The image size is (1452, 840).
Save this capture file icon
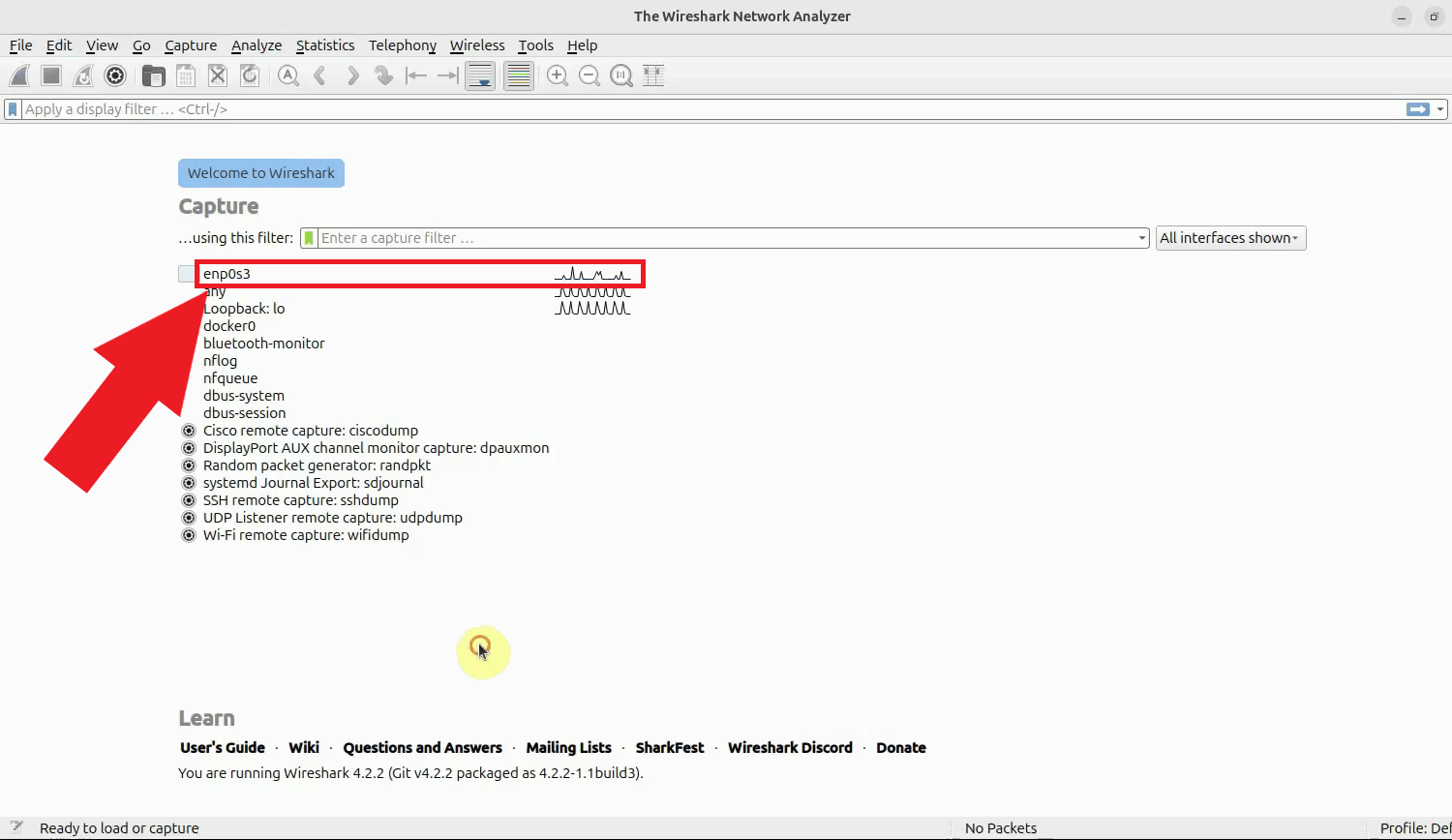pyautogui.click(x=185, y=75)
